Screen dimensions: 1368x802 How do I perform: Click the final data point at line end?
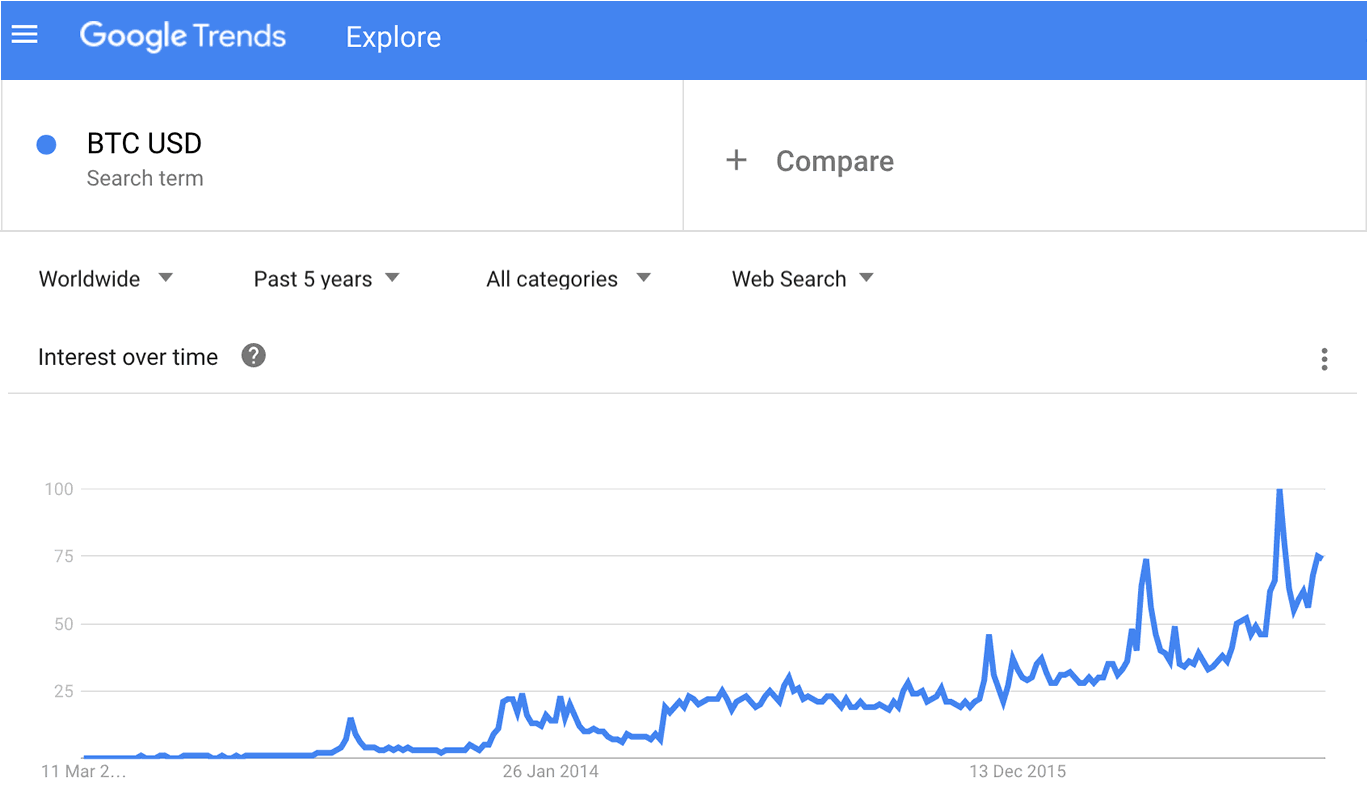point(1320,557)
